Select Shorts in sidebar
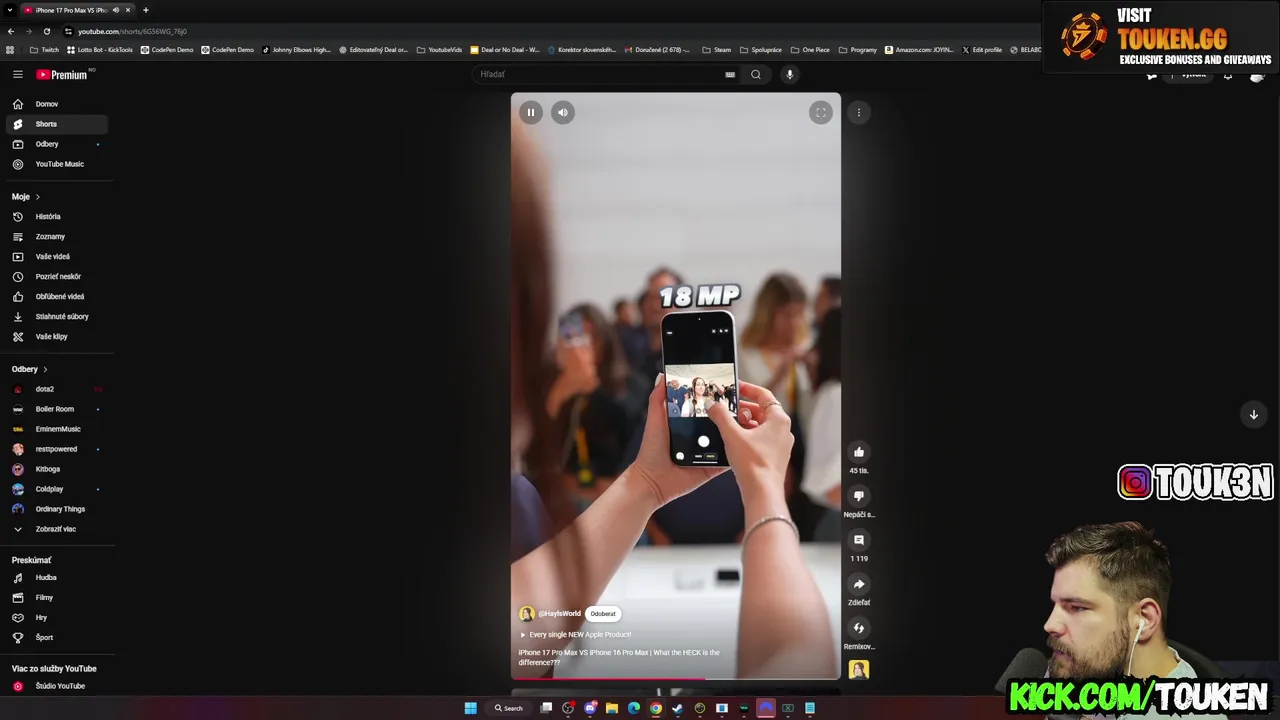Viewport: 1280px width, 720px height. (x=56, y=124)
